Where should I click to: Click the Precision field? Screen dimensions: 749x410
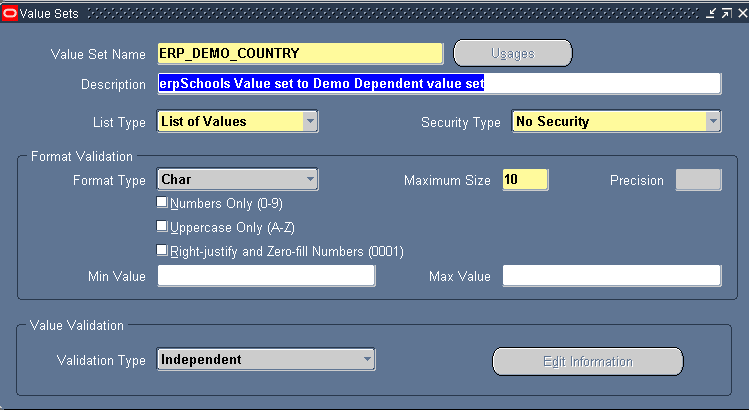(x=698, y=180)
